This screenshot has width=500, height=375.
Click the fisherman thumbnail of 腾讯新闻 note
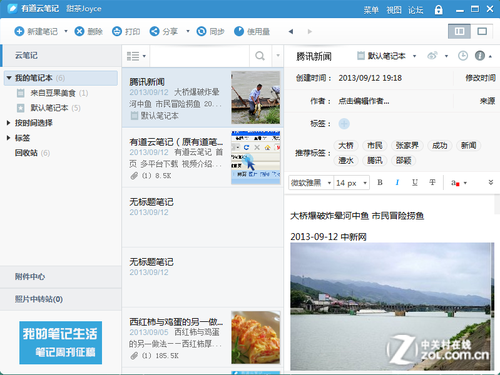(256, 97)
